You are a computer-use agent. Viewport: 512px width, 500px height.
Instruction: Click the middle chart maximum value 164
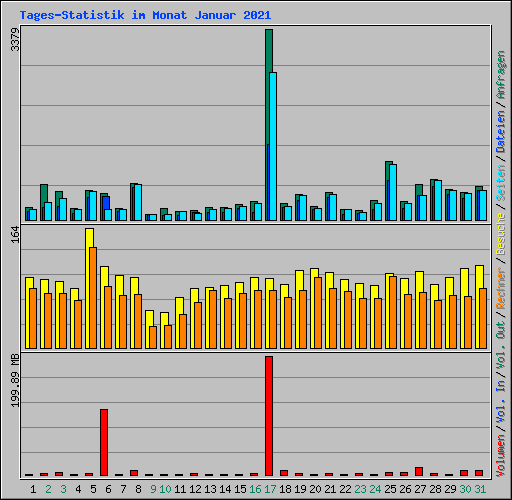tap(15, 234)
